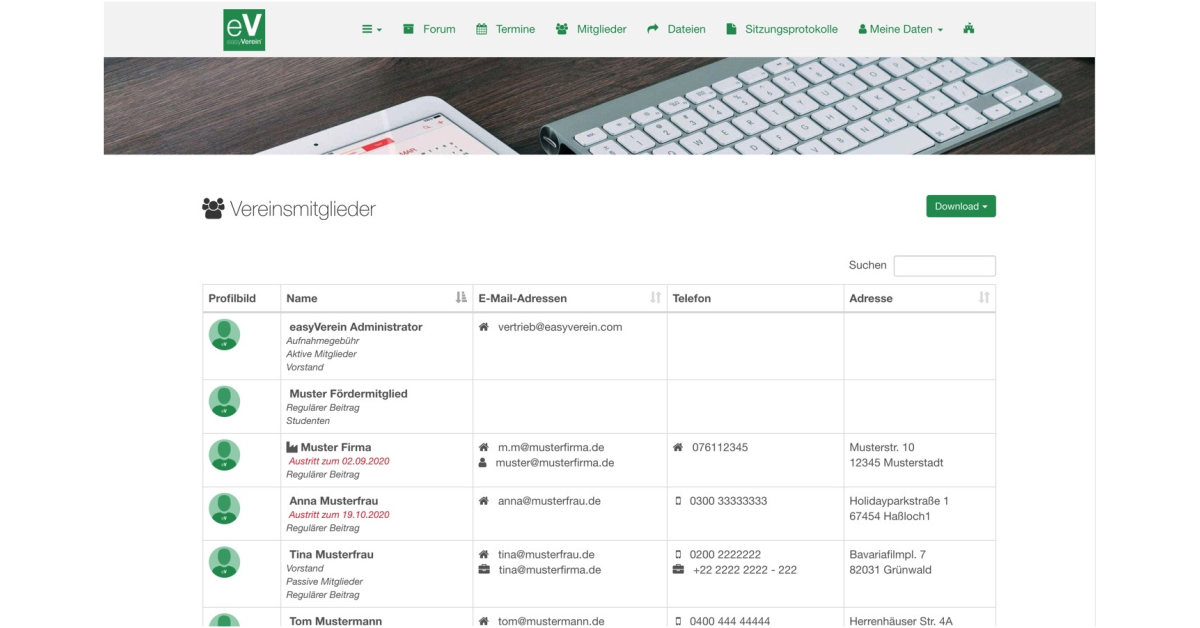Click Tina Musterfrau's profile picture
The width and height of the screenshot is (1200, 628).
tap(224, 562)
